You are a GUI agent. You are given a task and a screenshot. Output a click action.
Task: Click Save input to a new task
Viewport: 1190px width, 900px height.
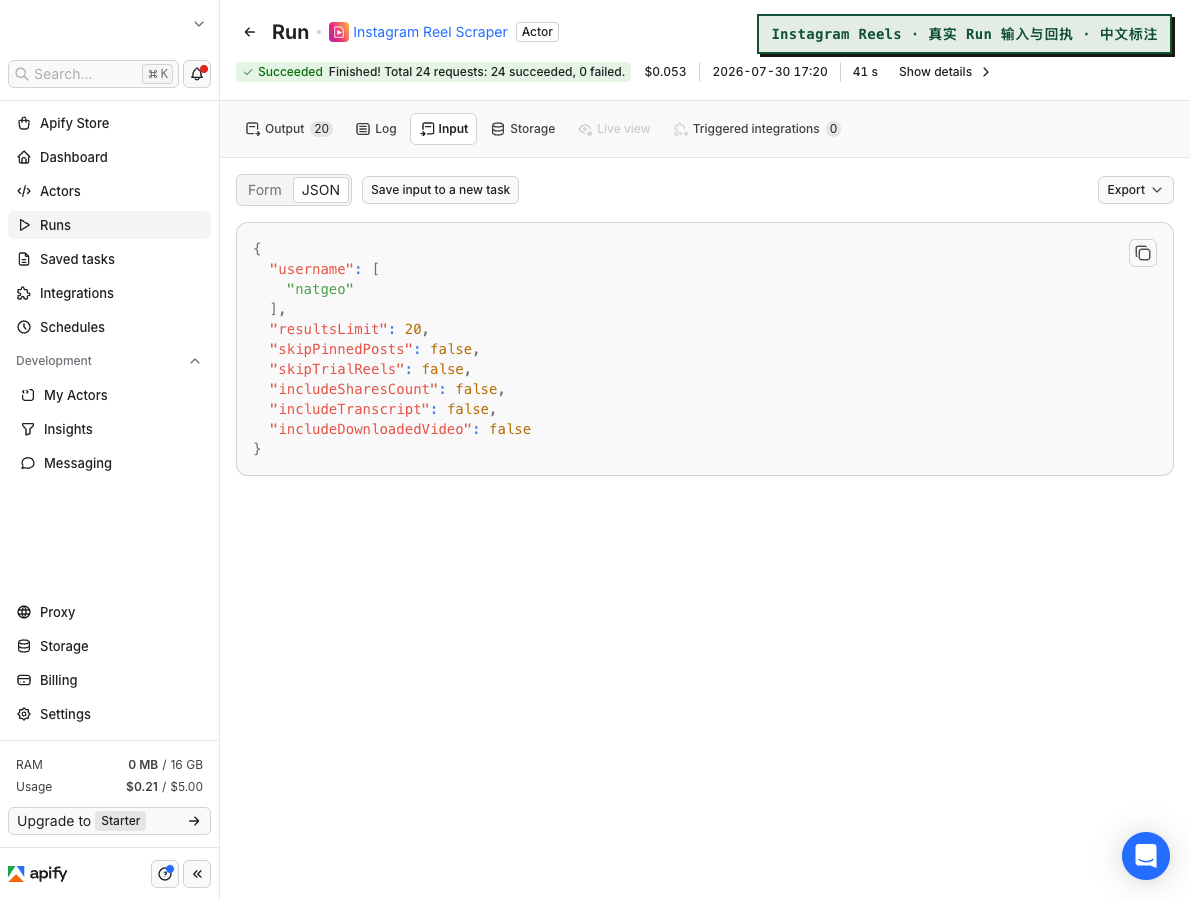[x=440, y=190]
